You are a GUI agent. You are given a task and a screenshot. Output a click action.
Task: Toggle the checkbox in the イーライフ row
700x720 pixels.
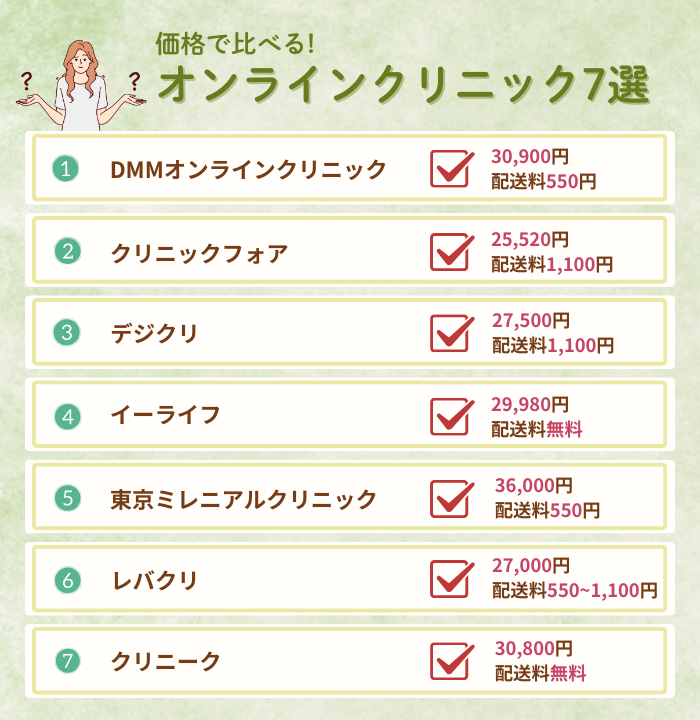(450, 414)
